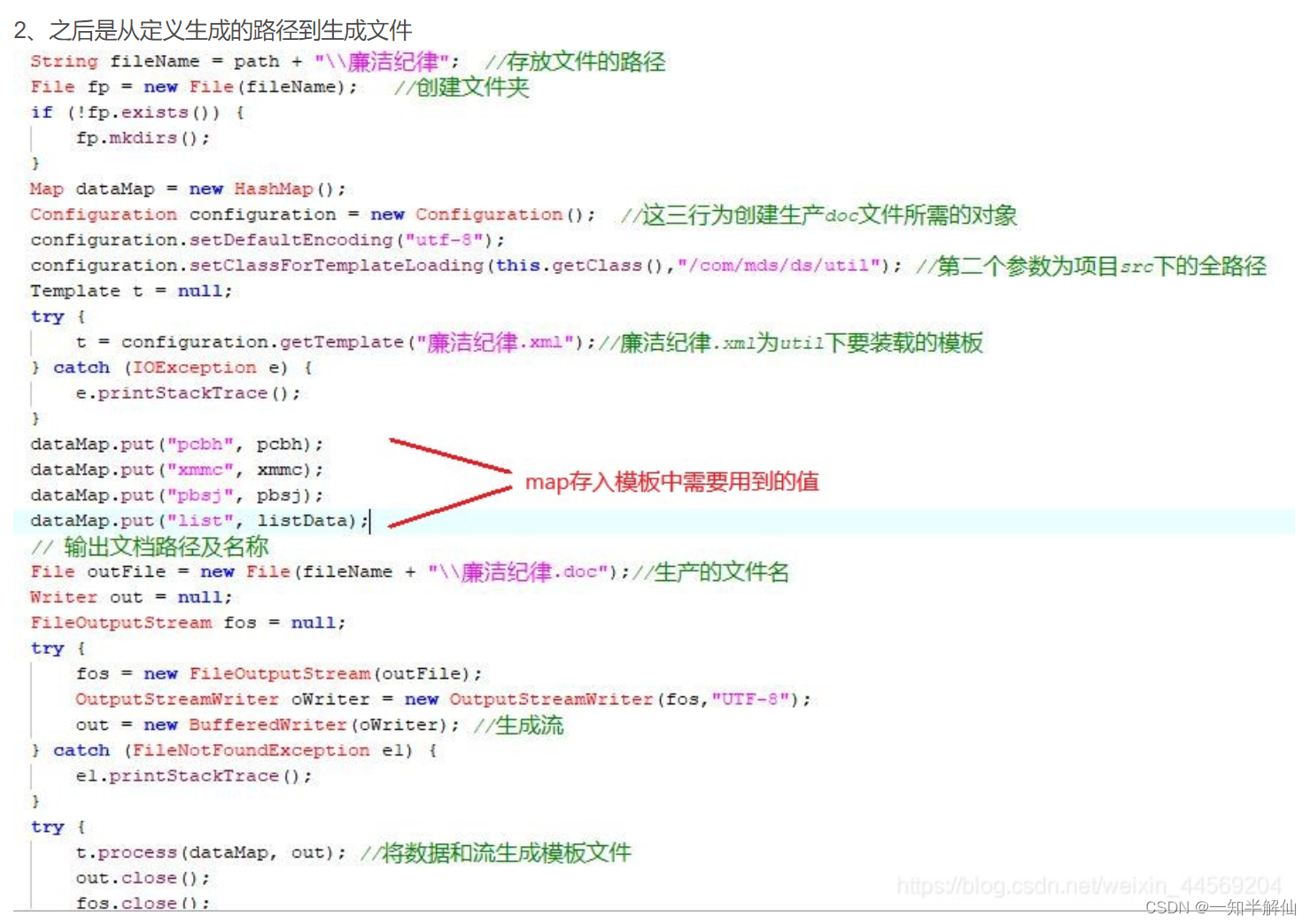
Task: Click the comment '//生产的文件名'
Action: (710, 572)
